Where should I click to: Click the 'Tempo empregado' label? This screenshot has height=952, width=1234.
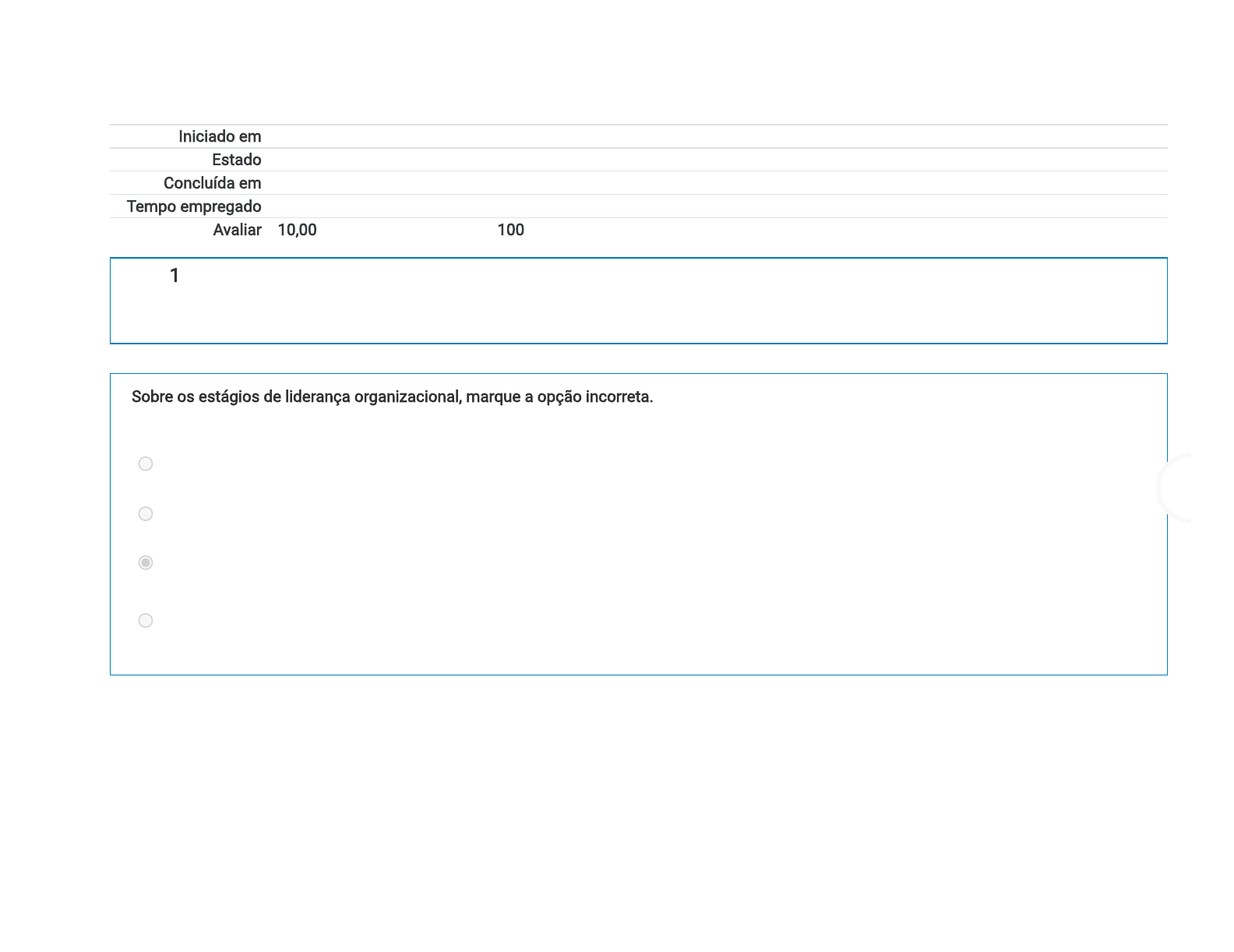click(x=194, y=206)
